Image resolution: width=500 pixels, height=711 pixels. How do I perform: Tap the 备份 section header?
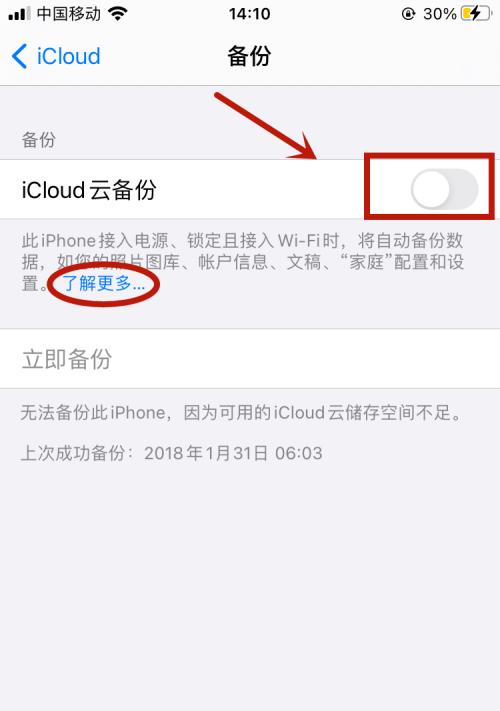(x=39, y=140)
